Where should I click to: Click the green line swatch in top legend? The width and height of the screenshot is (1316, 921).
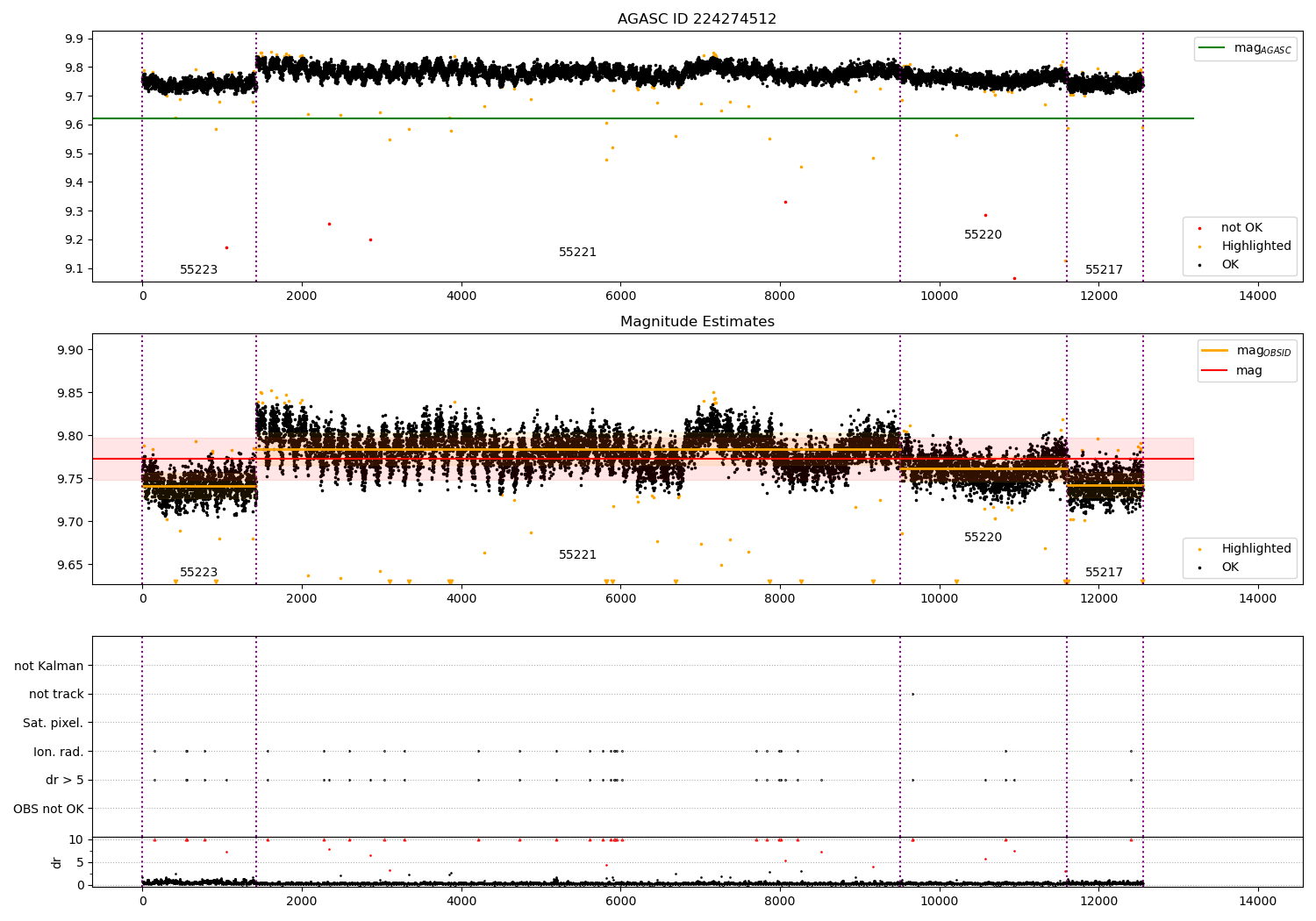point(1212,48)
